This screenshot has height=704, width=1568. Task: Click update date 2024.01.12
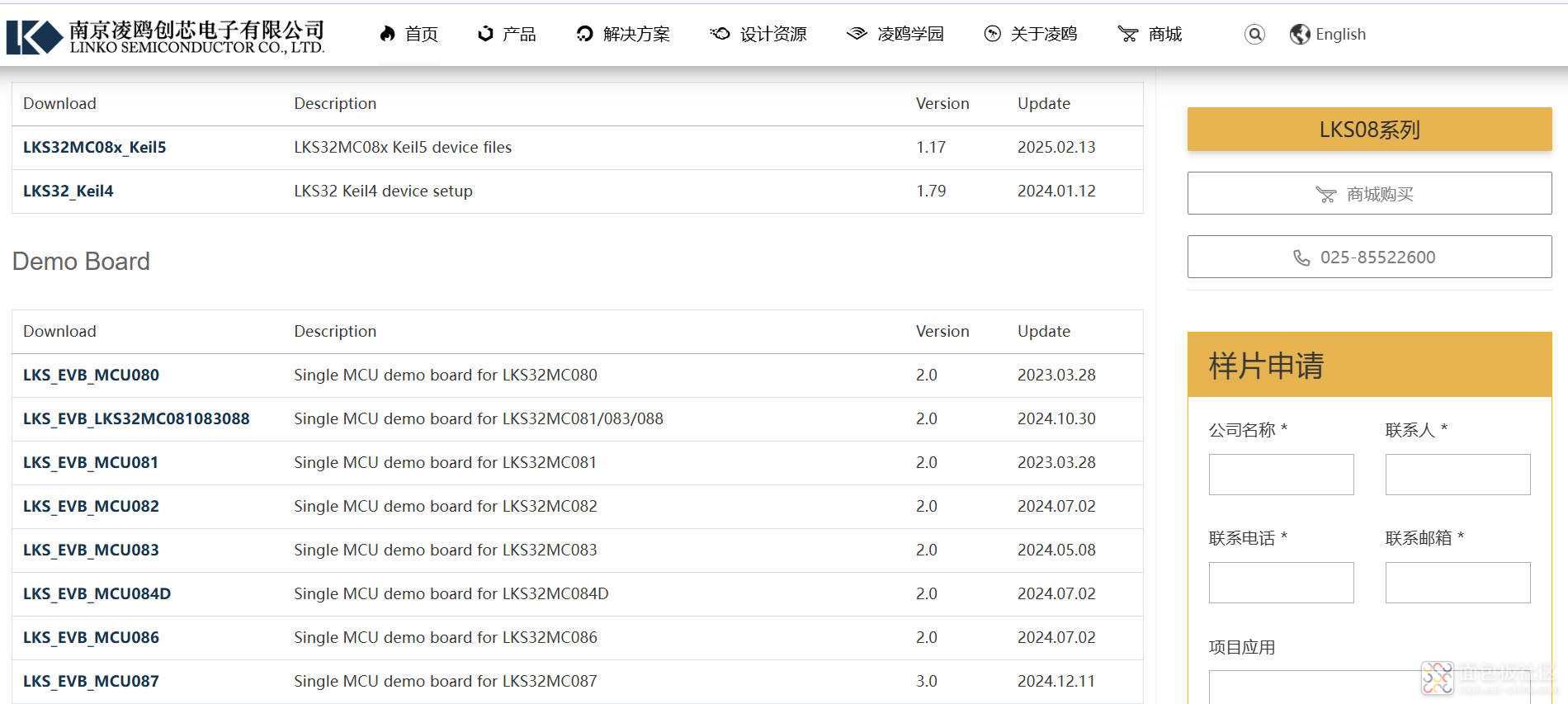1056,191
